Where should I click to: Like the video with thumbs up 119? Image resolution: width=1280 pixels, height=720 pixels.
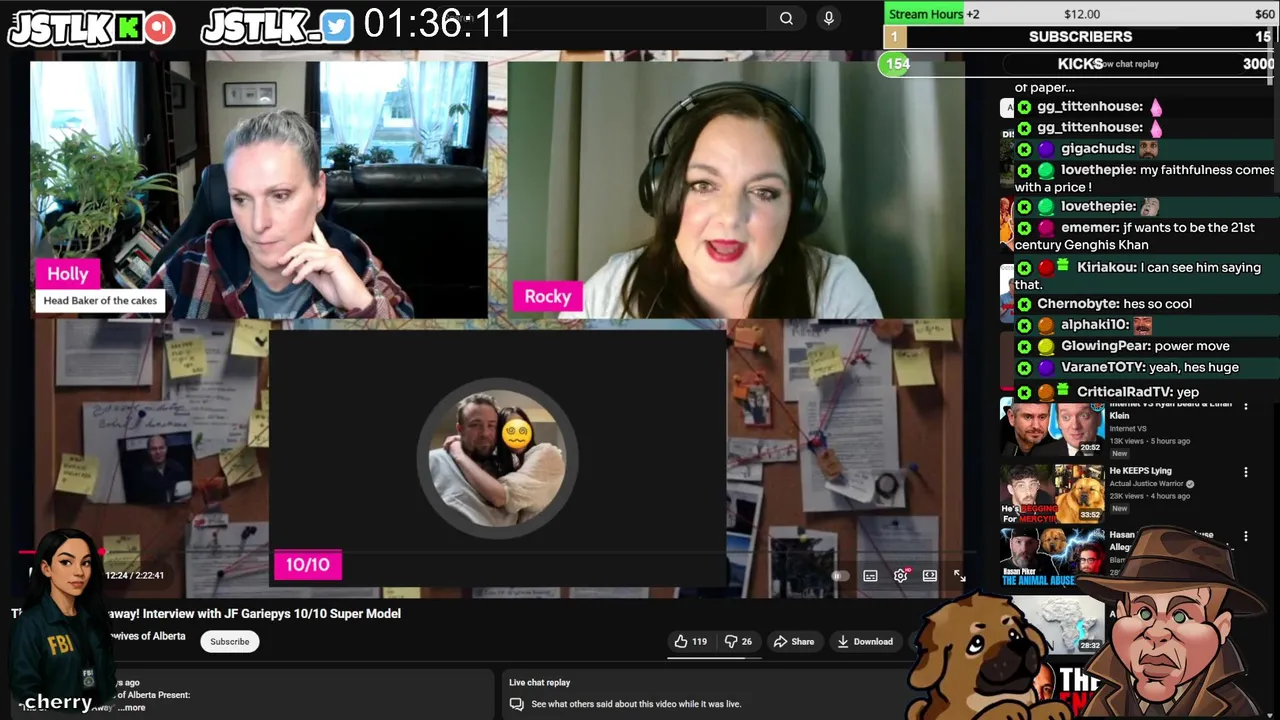click(690, 642)
